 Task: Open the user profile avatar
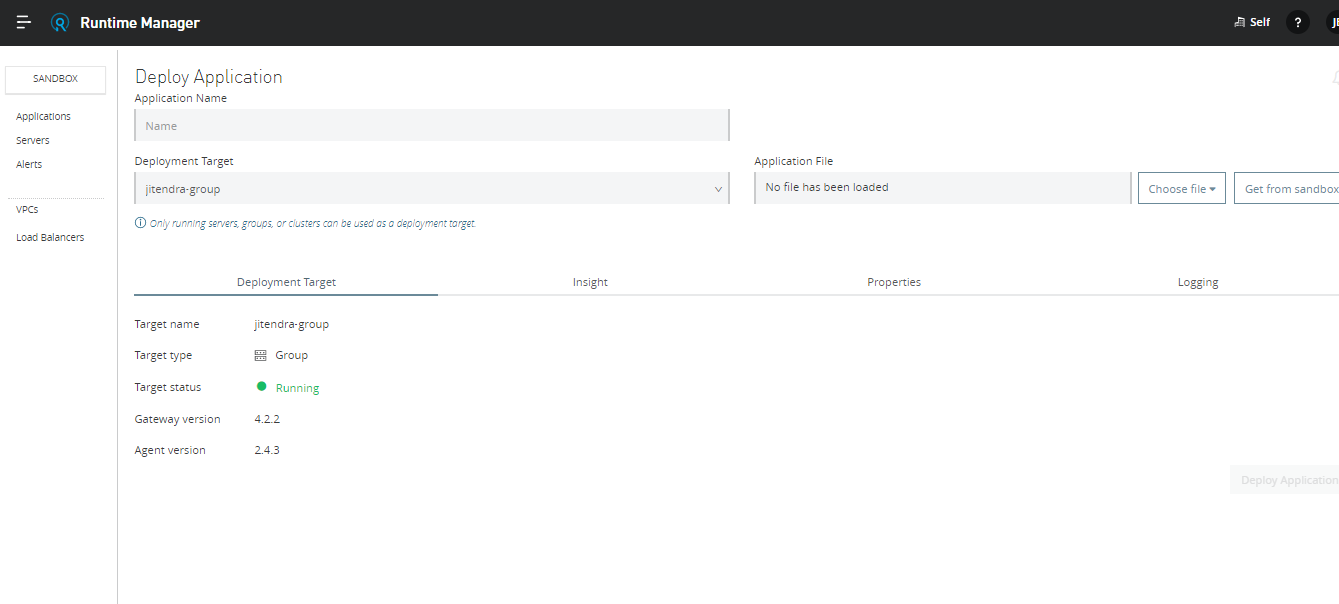coord(1331,22)
